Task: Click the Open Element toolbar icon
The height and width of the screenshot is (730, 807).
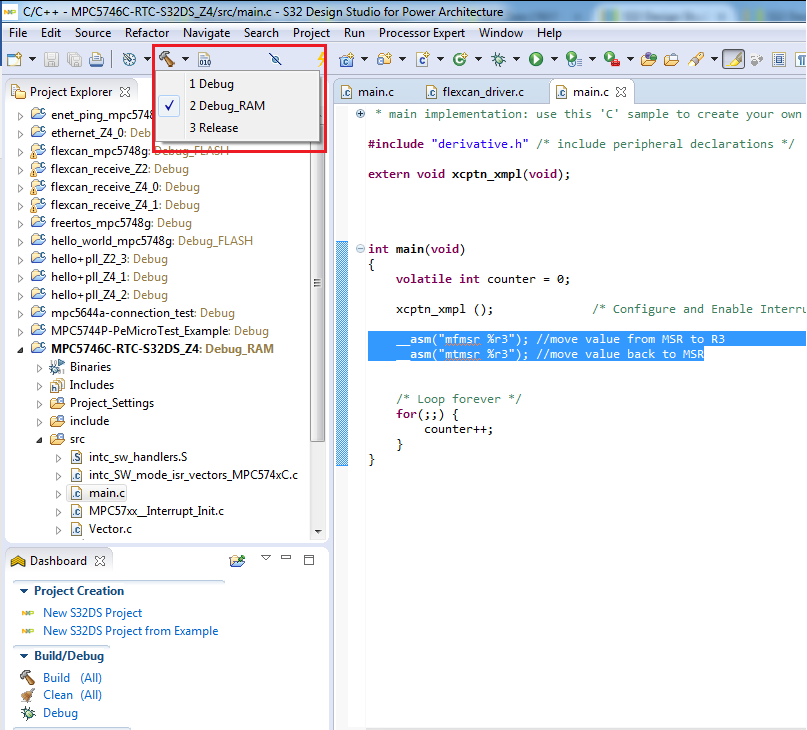Action: (x=648, y=60)
